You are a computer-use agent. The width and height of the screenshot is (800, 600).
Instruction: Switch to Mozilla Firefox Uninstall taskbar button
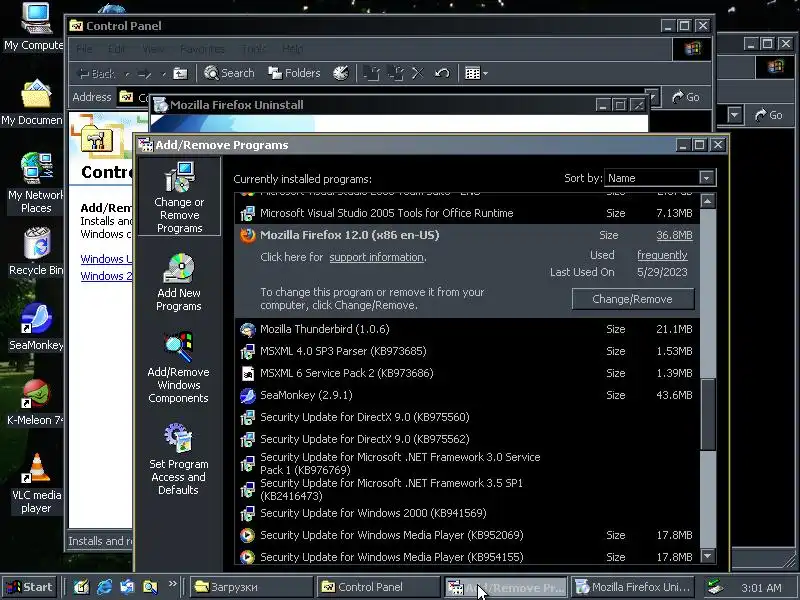[x=633, y=587]
